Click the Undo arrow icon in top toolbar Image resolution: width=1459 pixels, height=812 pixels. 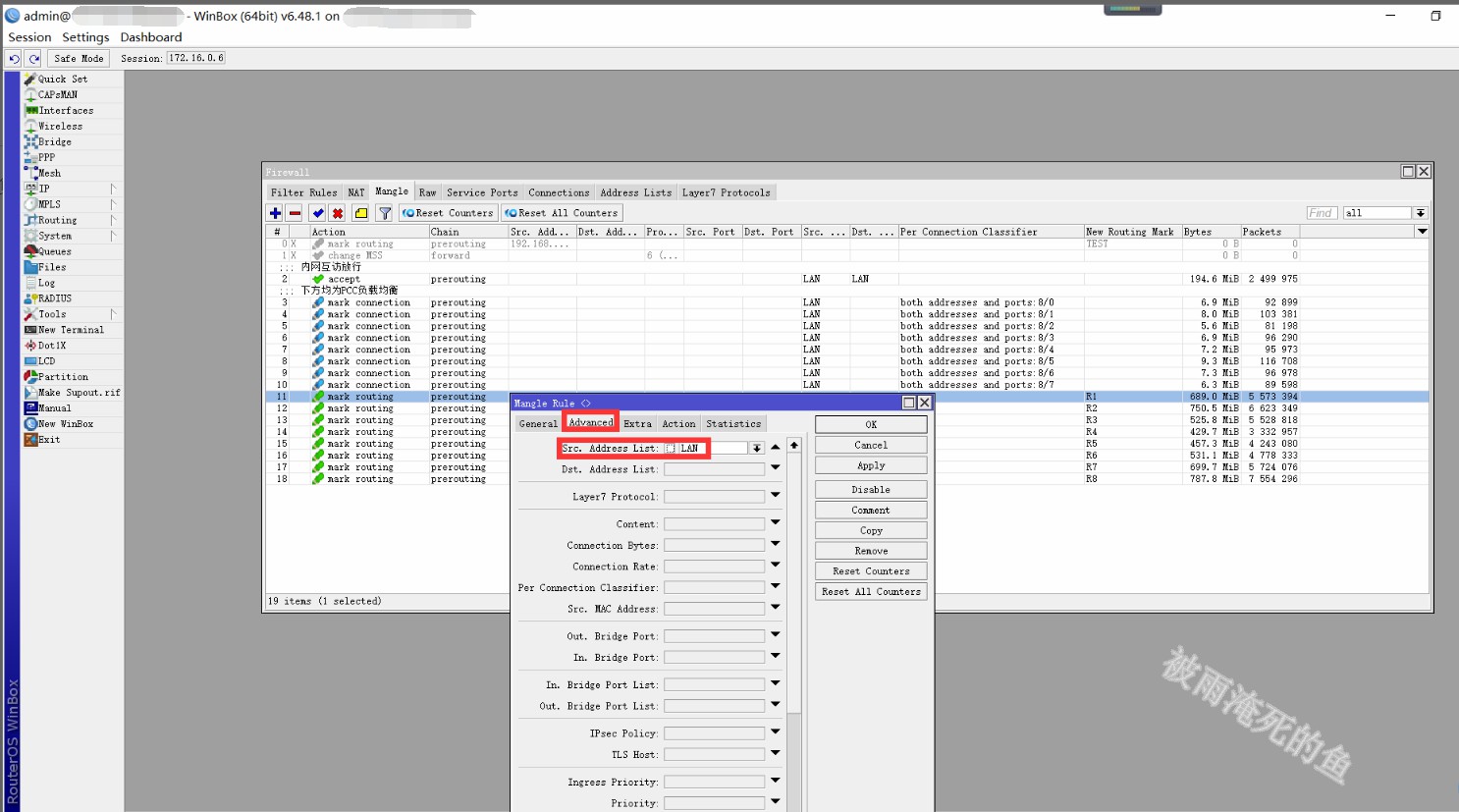(x=14, y=59)
